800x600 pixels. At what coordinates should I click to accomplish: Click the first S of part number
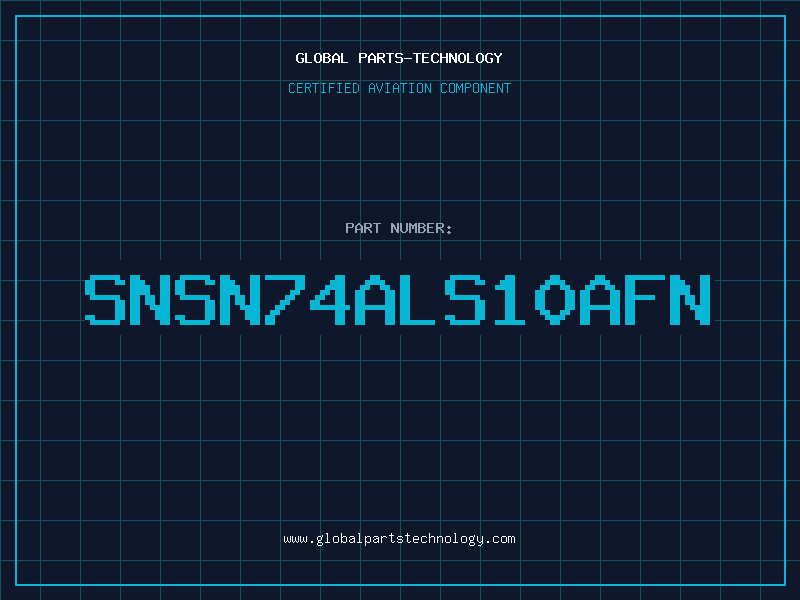click(105, 300)
